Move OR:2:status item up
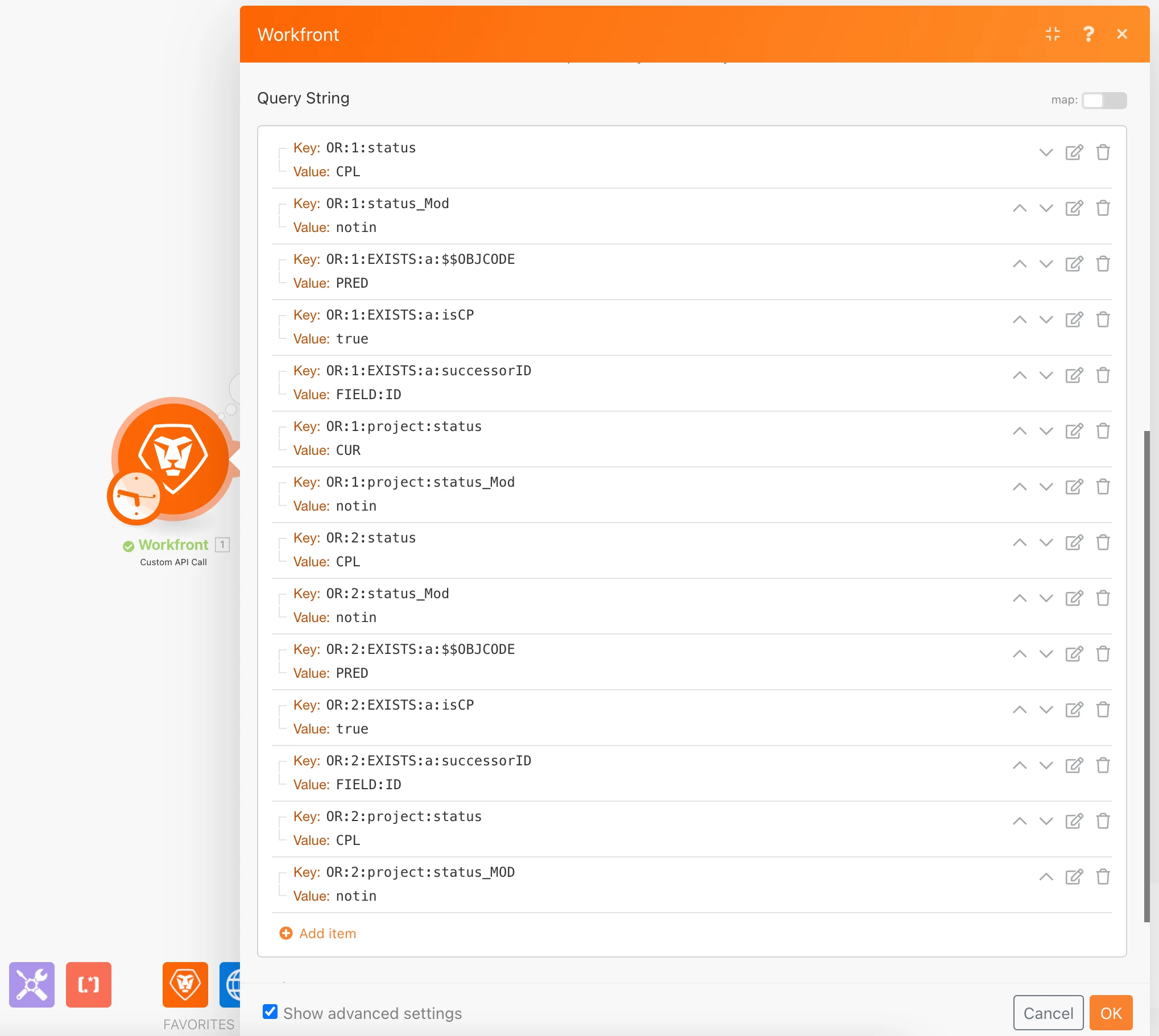 (1020, 542)
